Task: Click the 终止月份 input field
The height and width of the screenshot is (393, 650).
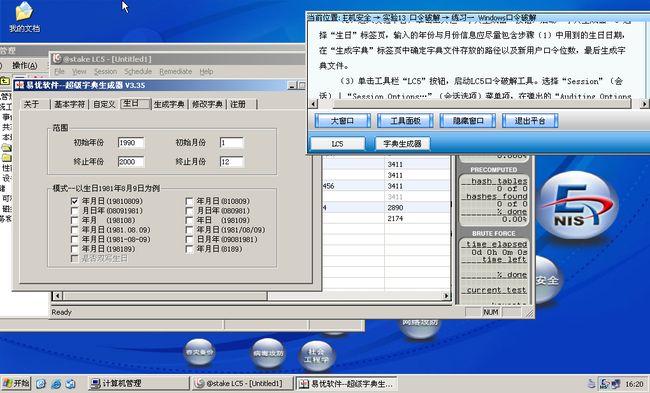Action: (232, 162)
